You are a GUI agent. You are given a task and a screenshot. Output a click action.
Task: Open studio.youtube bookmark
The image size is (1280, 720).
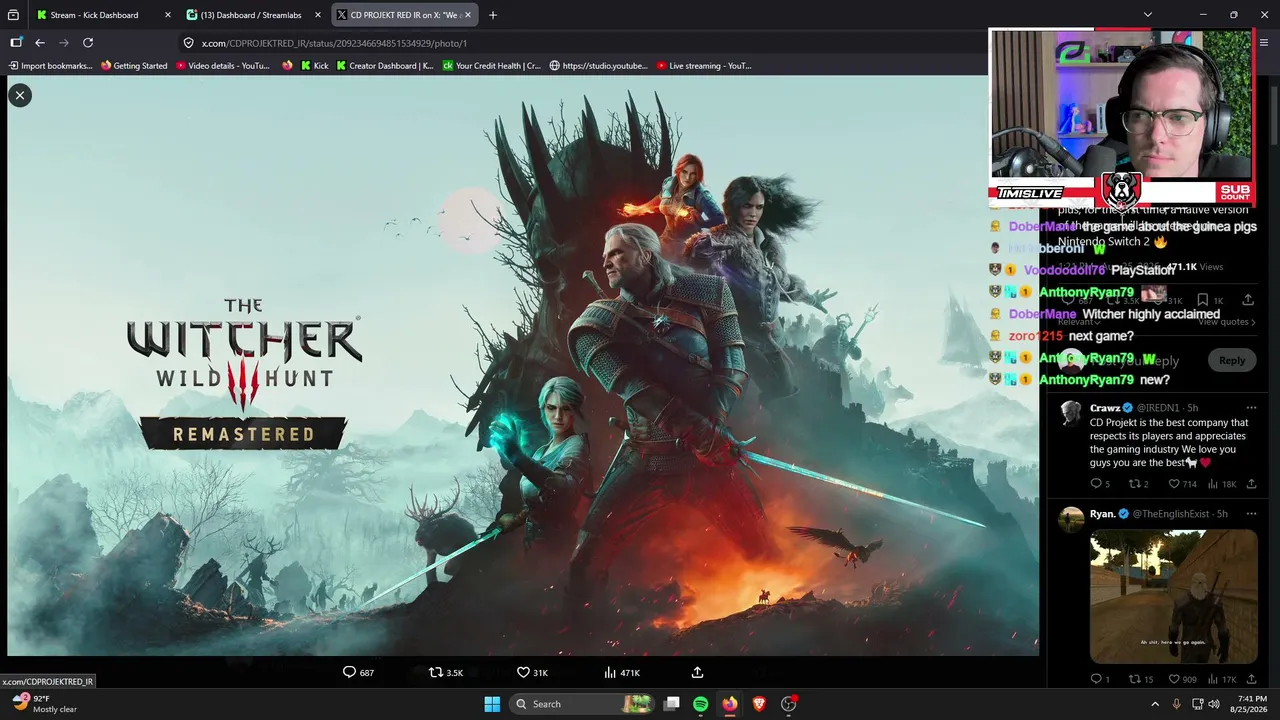(x=598, y=66)
